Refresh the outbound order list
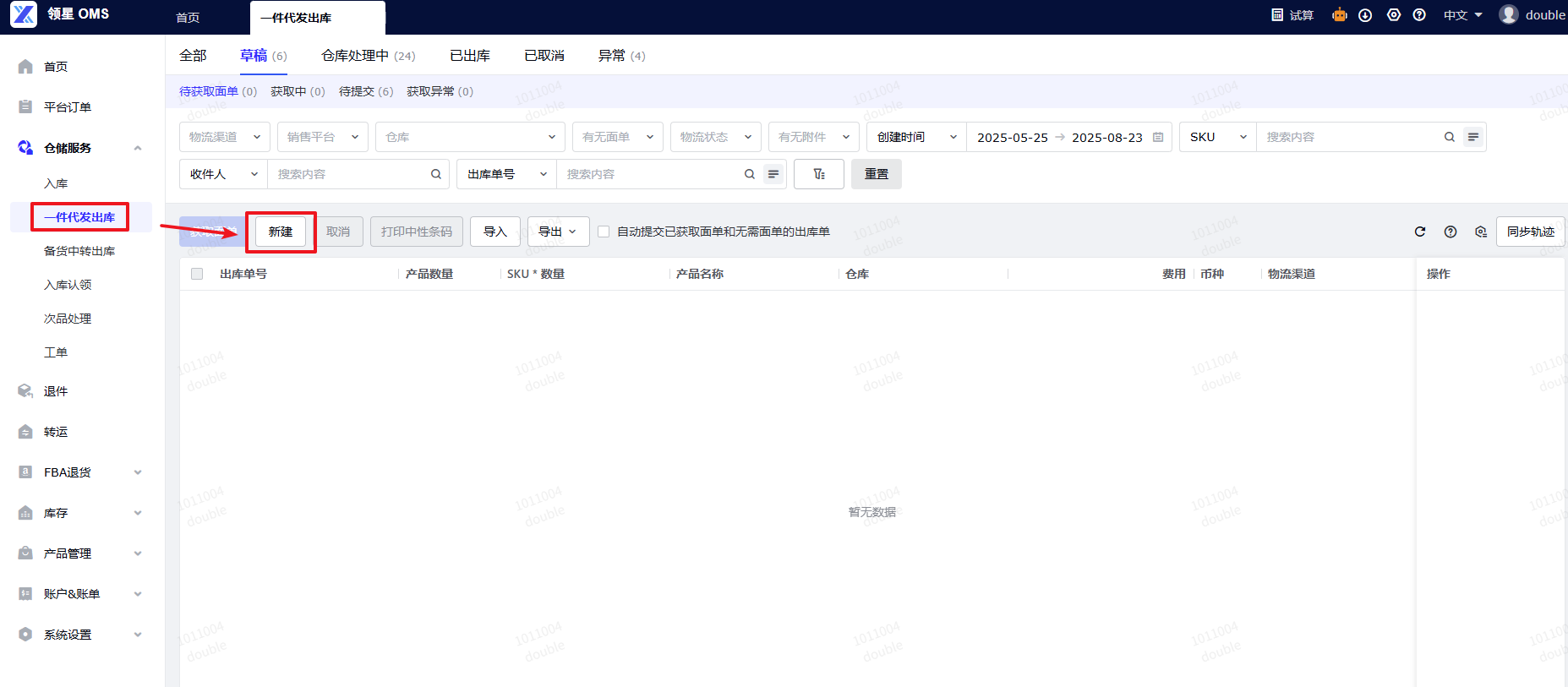The width and height of the screenshot is (1568, 687). tap(1420, 232)
